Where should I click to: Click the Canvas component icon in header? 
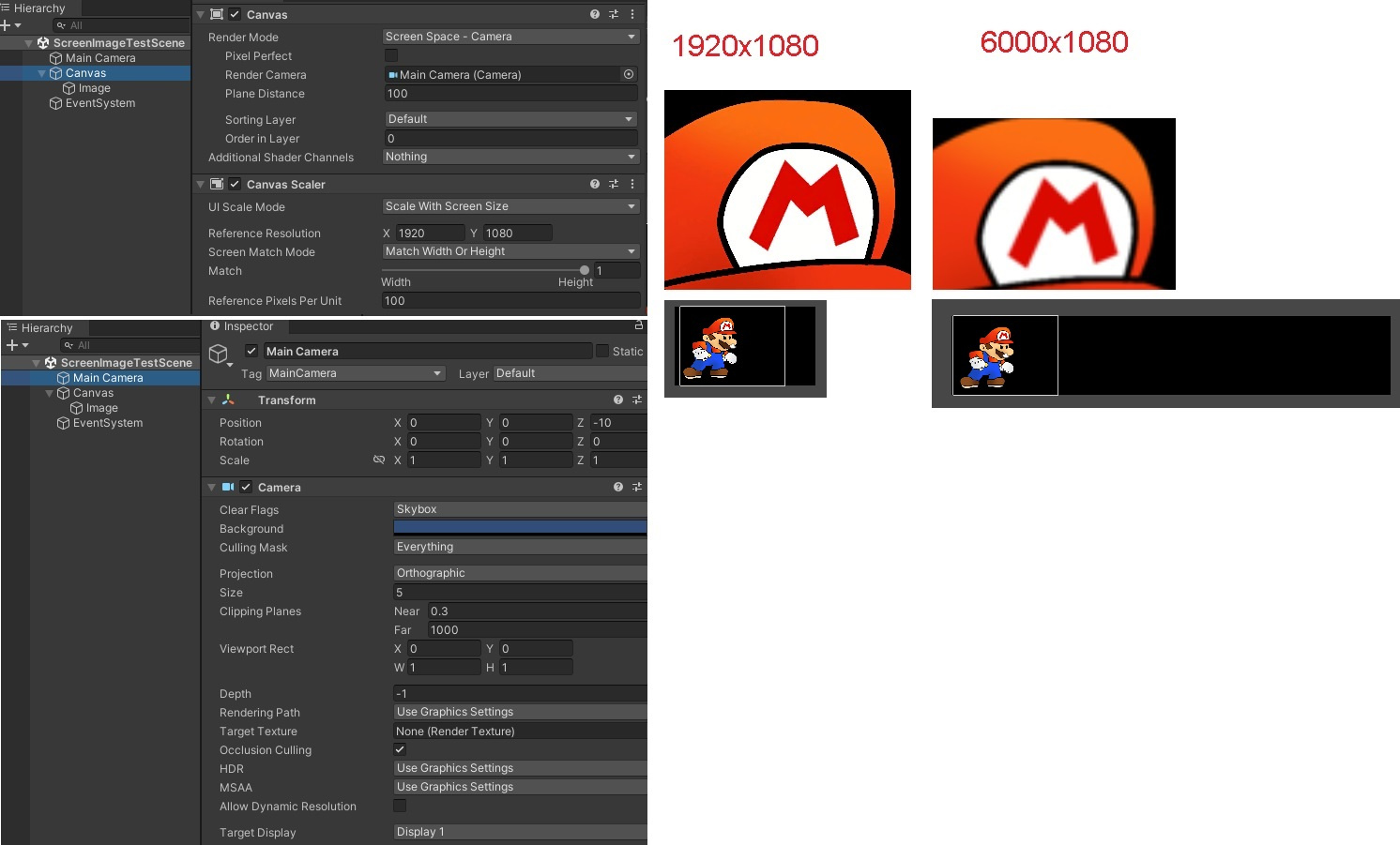click(217, 14)
